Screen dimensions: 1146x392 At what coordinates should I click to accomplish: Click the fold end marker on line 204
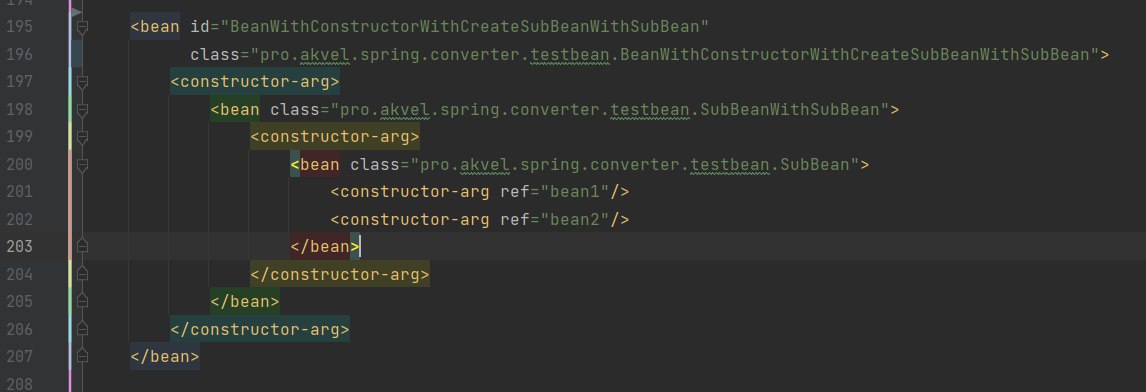82,274
